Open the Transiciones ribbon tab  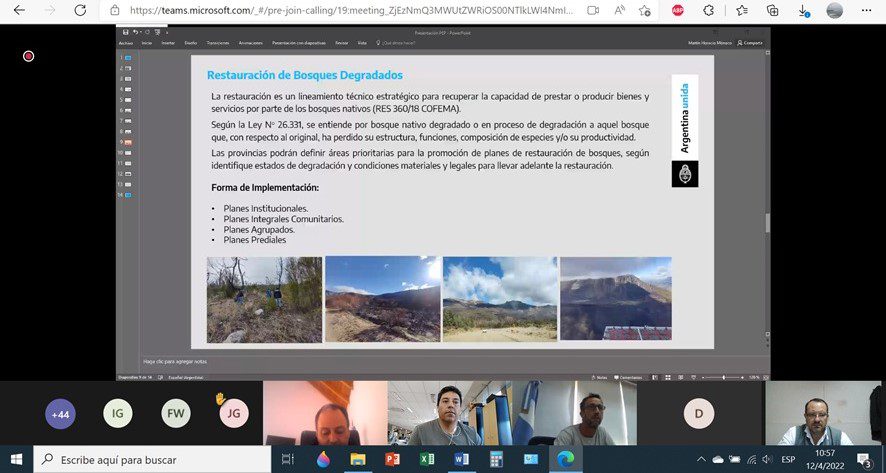point(217,43)
